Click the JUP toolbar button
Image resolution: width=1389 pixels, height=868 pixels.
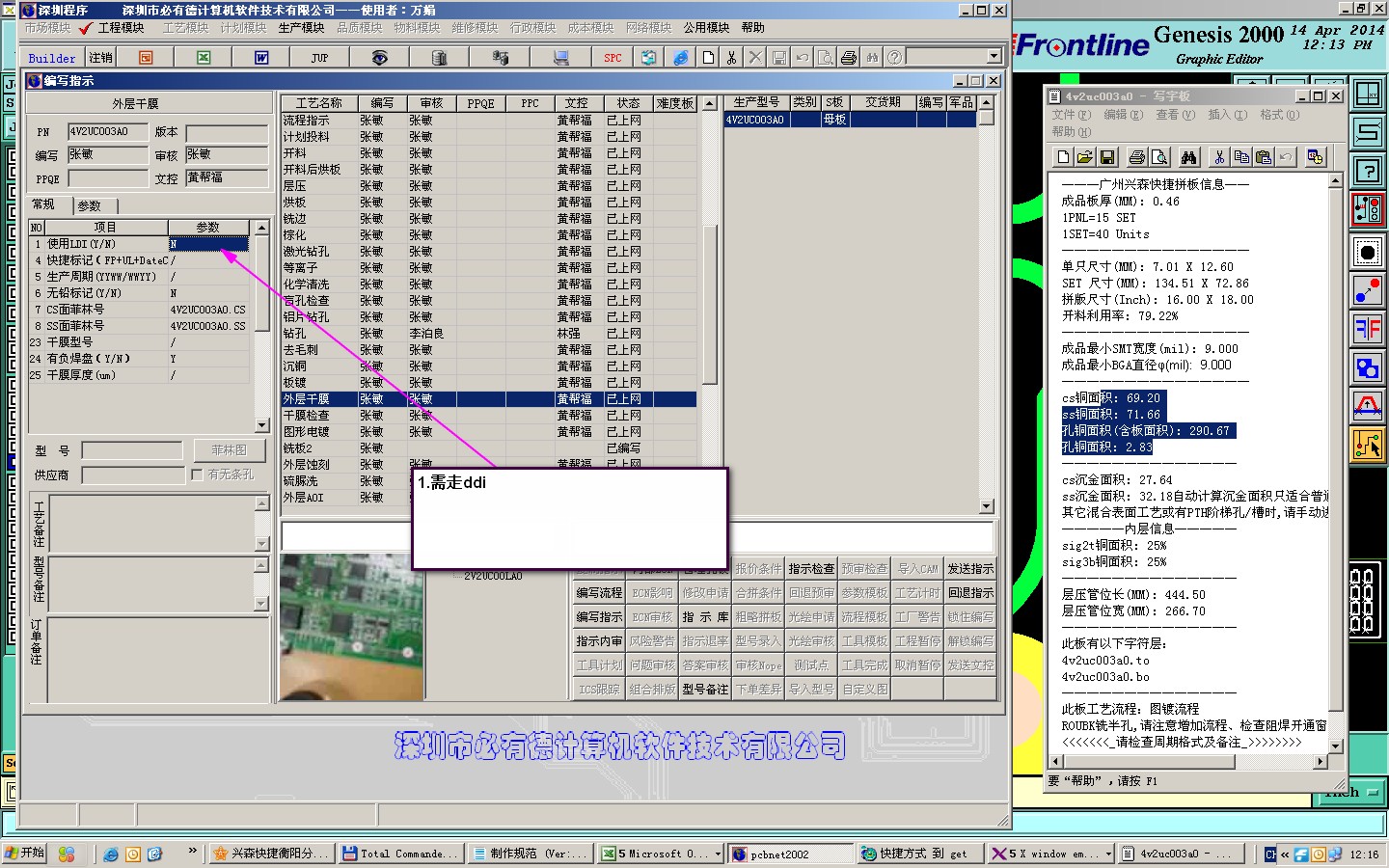pyautogui.click(x=319, y=58)
